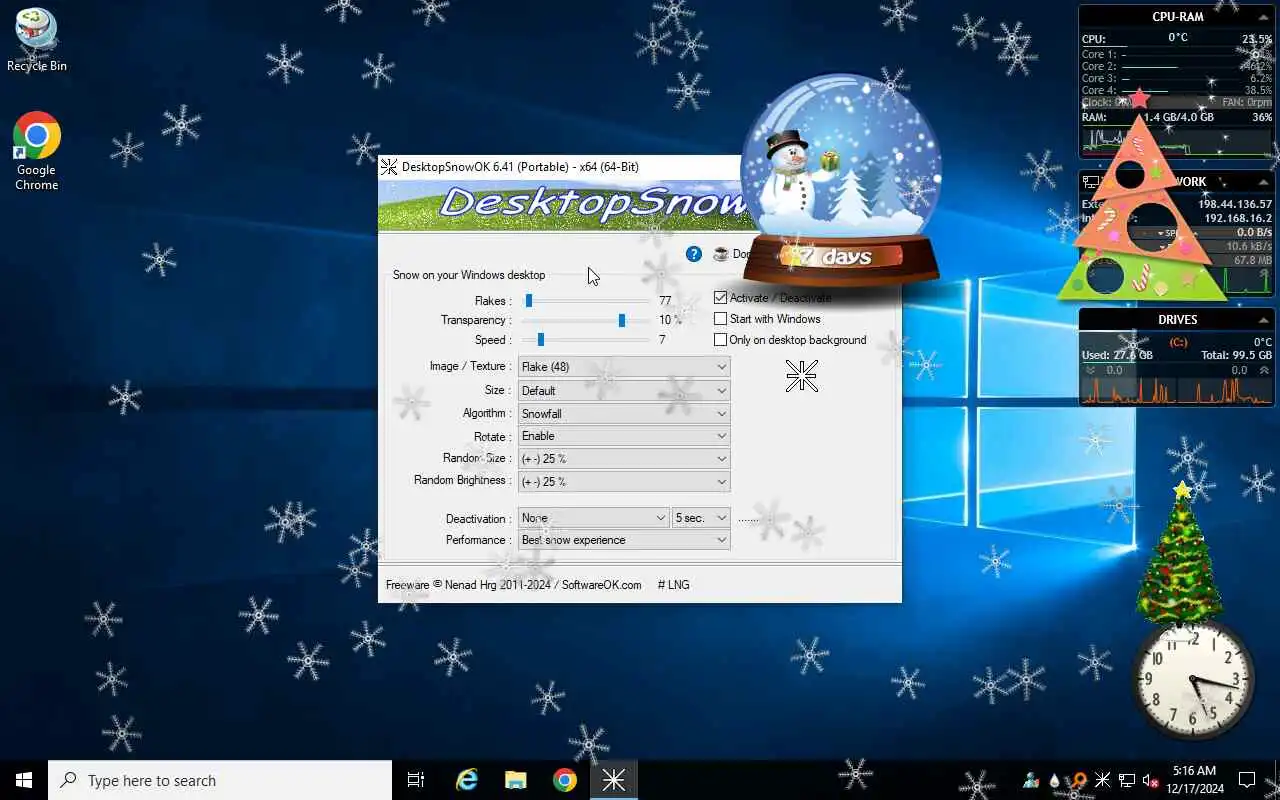Viewport: 1280px width, 800px height.
Task: Open the network tray icon
Action: [x=1127, y=780]
